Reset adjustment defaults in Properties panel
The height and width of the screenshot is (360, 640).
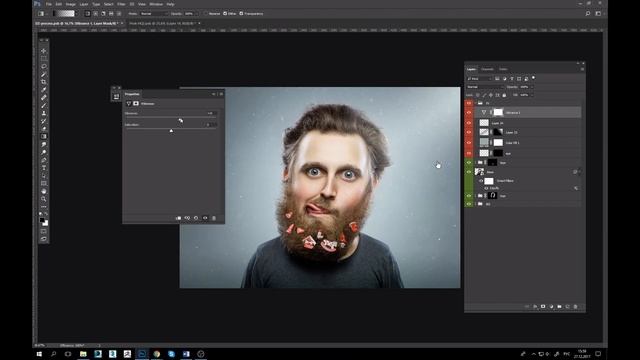click(196, 218)
